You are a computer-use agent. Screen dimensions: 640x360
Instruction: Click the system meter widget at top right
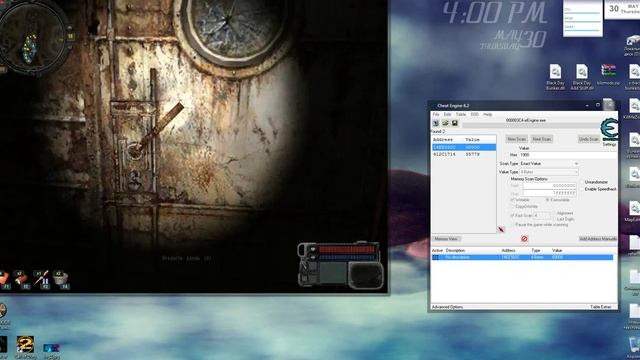[582, 18]
